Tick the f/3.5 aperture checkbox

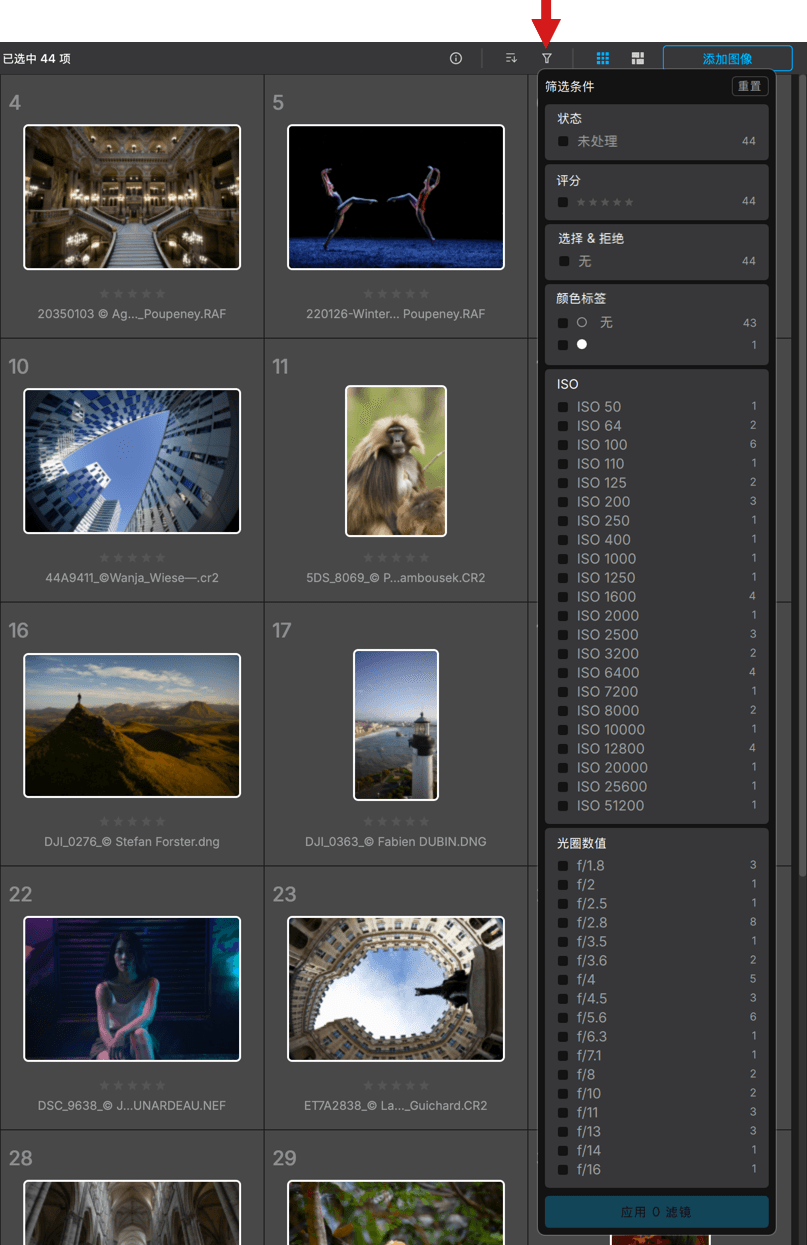(x=563, y=942)
